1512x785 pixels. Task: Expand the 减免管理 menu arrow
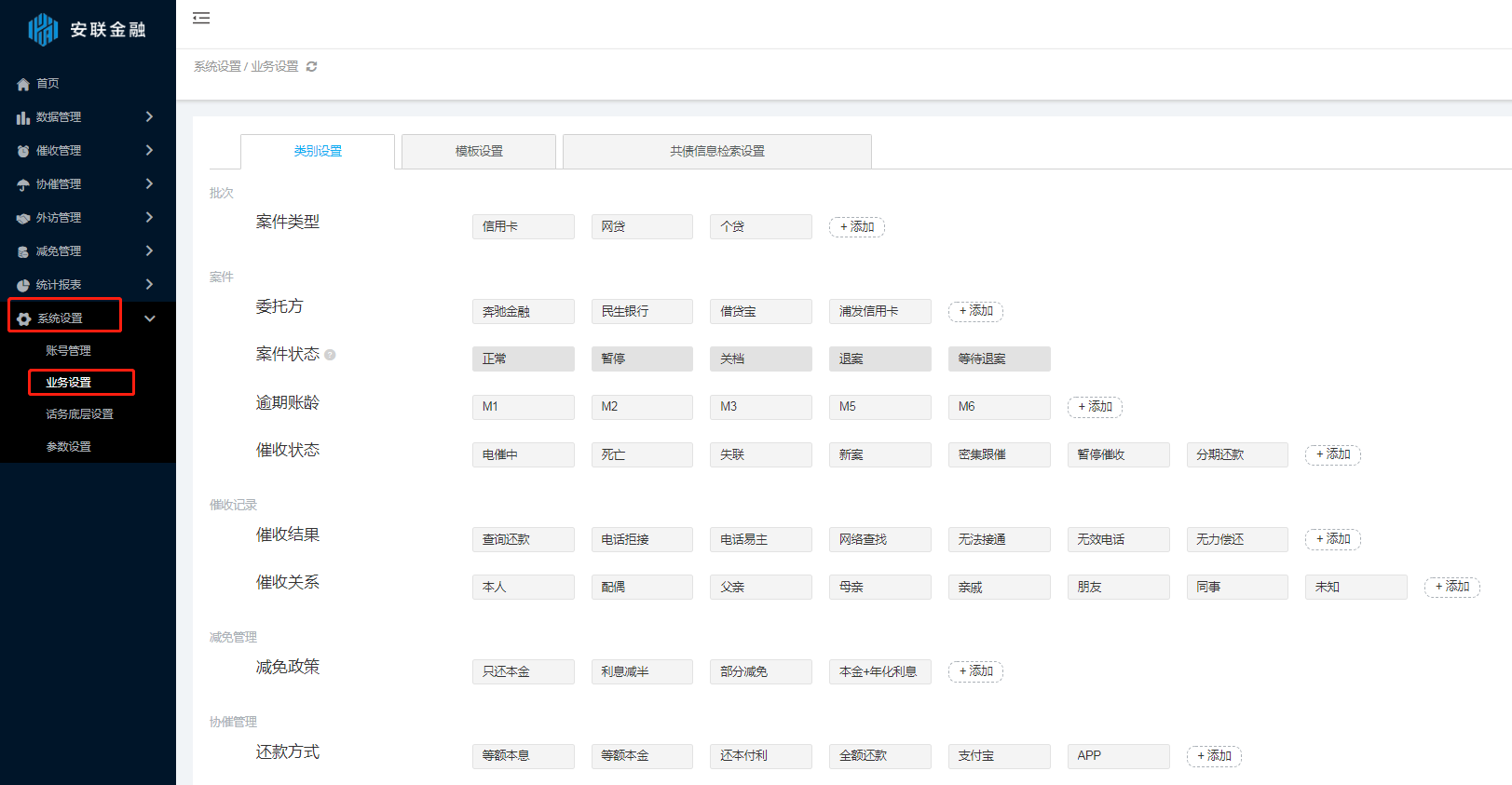click(149, 250)
